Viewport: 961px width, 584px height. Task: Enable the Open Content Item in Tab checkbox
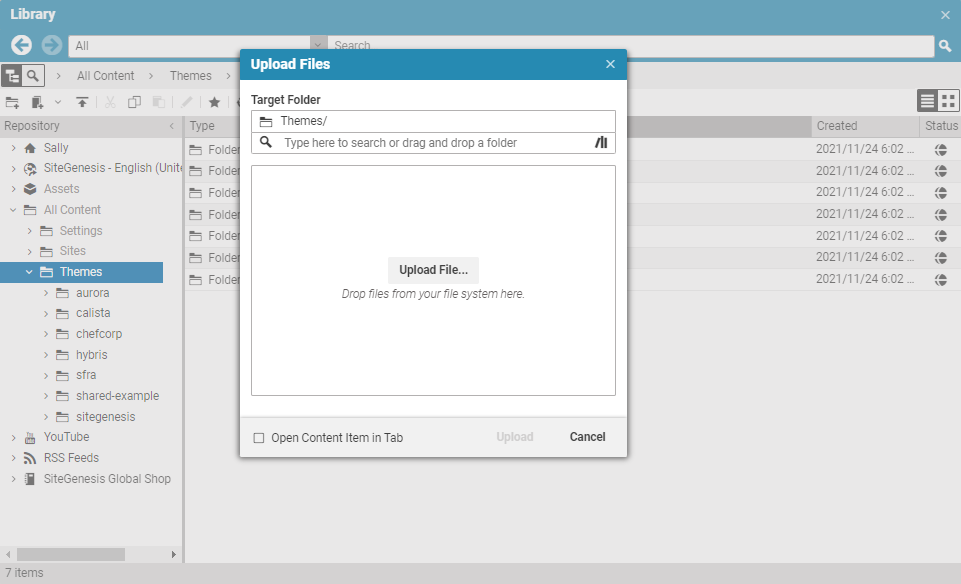pyautogui.click(x=259, y=437)
